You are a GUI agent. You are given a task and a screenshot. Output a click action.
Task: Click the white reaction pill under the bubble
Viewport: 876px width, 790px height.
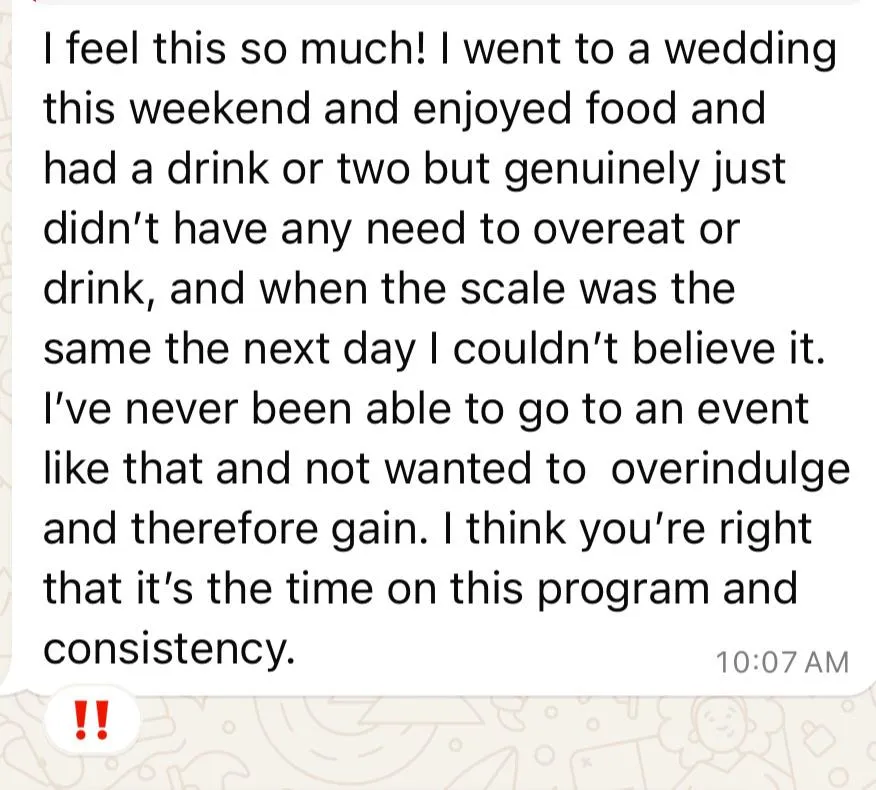92,720
